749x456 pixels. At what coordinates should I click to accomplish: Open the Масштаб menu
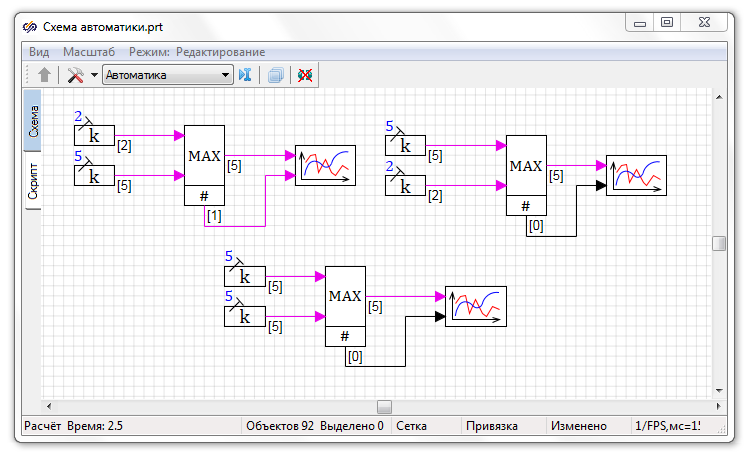(x=88, y=51)
